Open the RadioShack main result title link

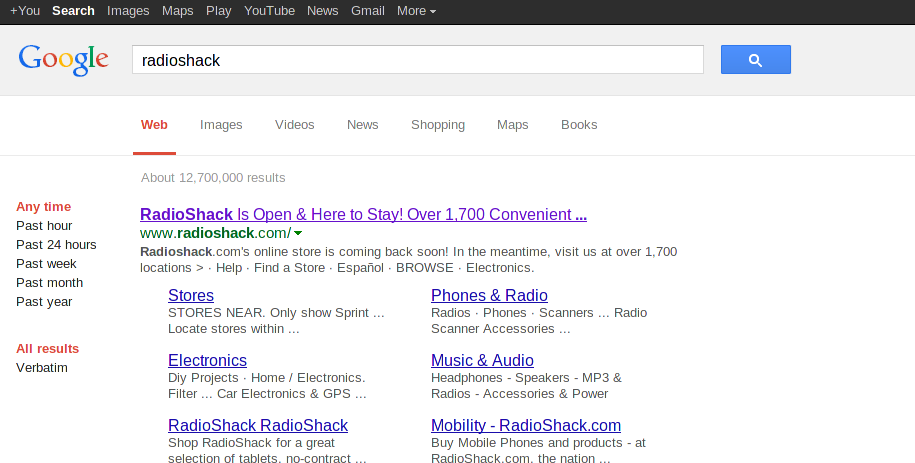point(363,214)
